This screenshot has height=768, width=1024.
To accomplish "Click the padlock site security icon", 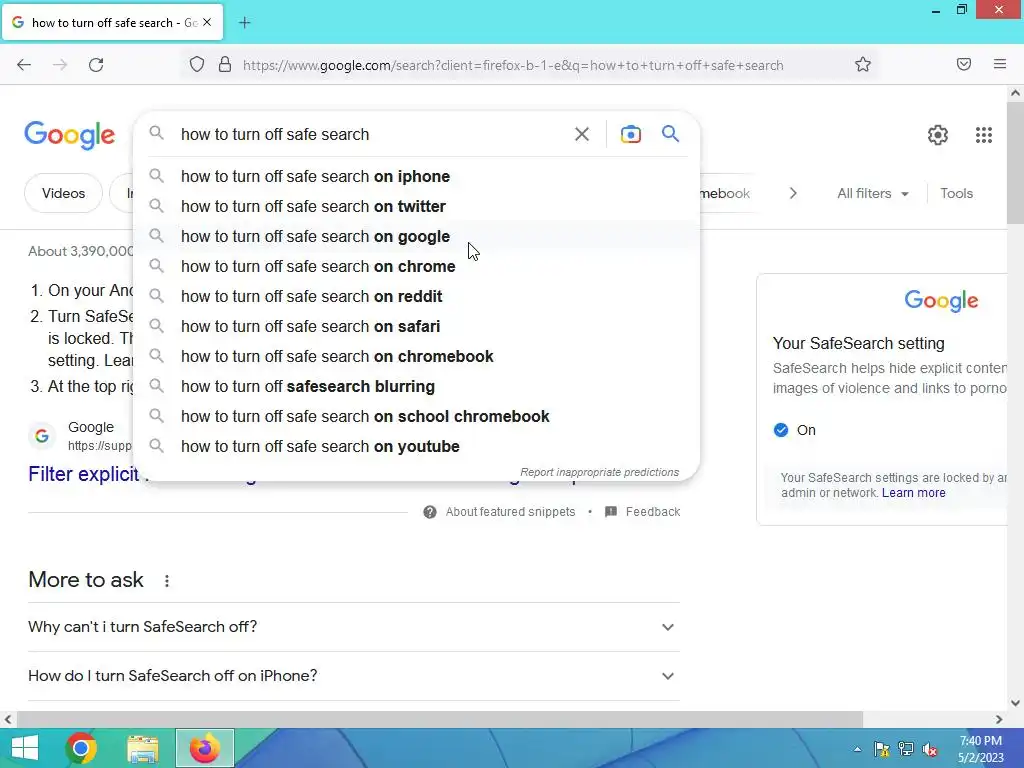I will point(225,65).
